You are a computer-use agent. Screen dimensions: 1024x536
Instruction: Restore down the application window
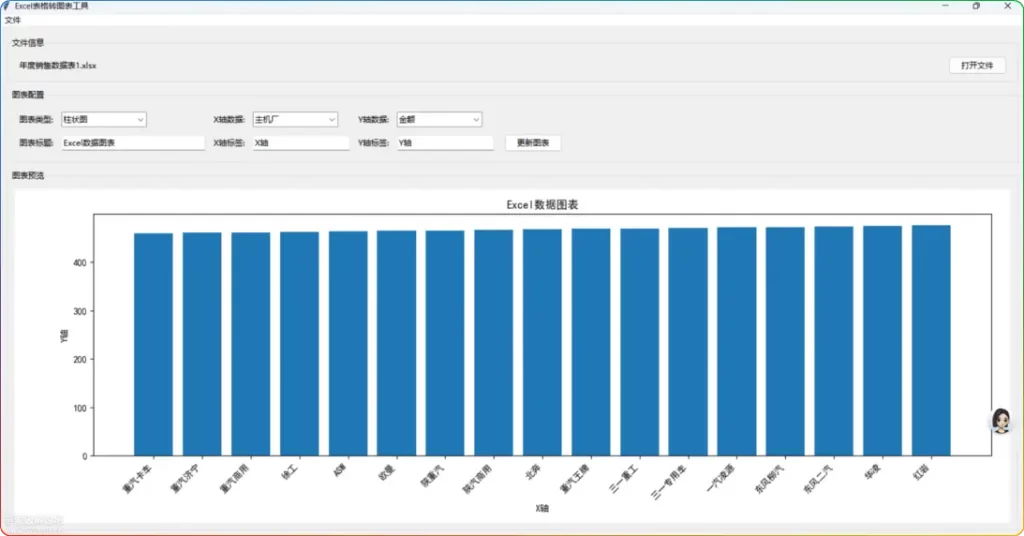coord(976,6)
